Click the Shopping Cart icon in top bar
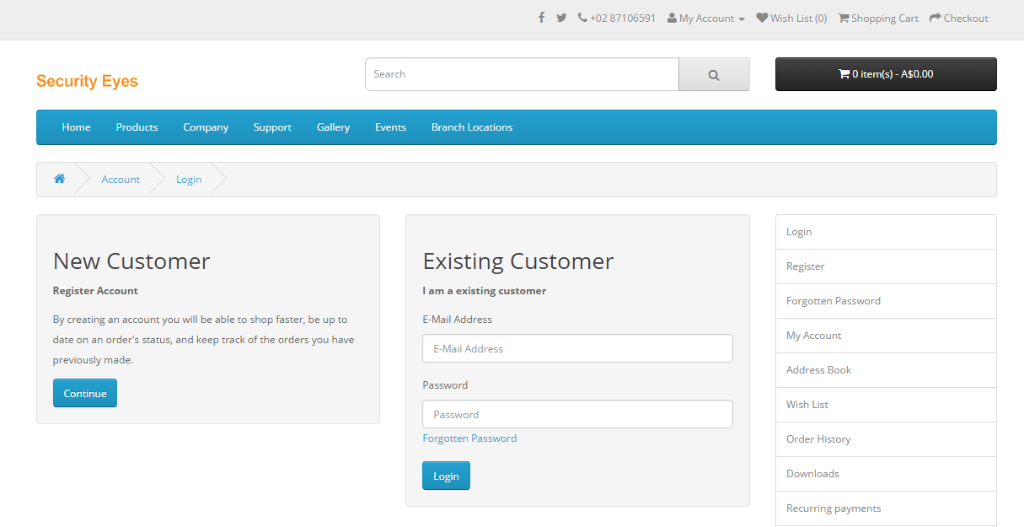 pyautogui.click(x=844, y=18)
